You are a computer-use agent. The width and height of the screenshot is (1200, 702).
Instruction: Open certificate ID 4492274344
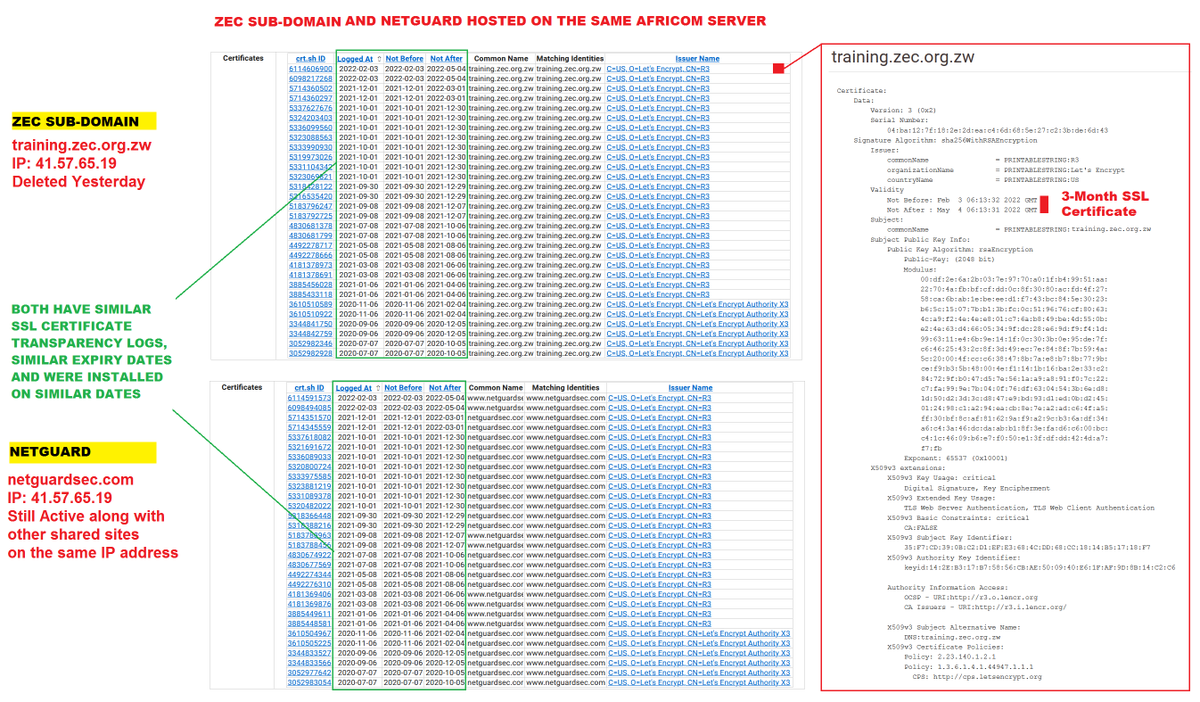[x=310, y=574]
